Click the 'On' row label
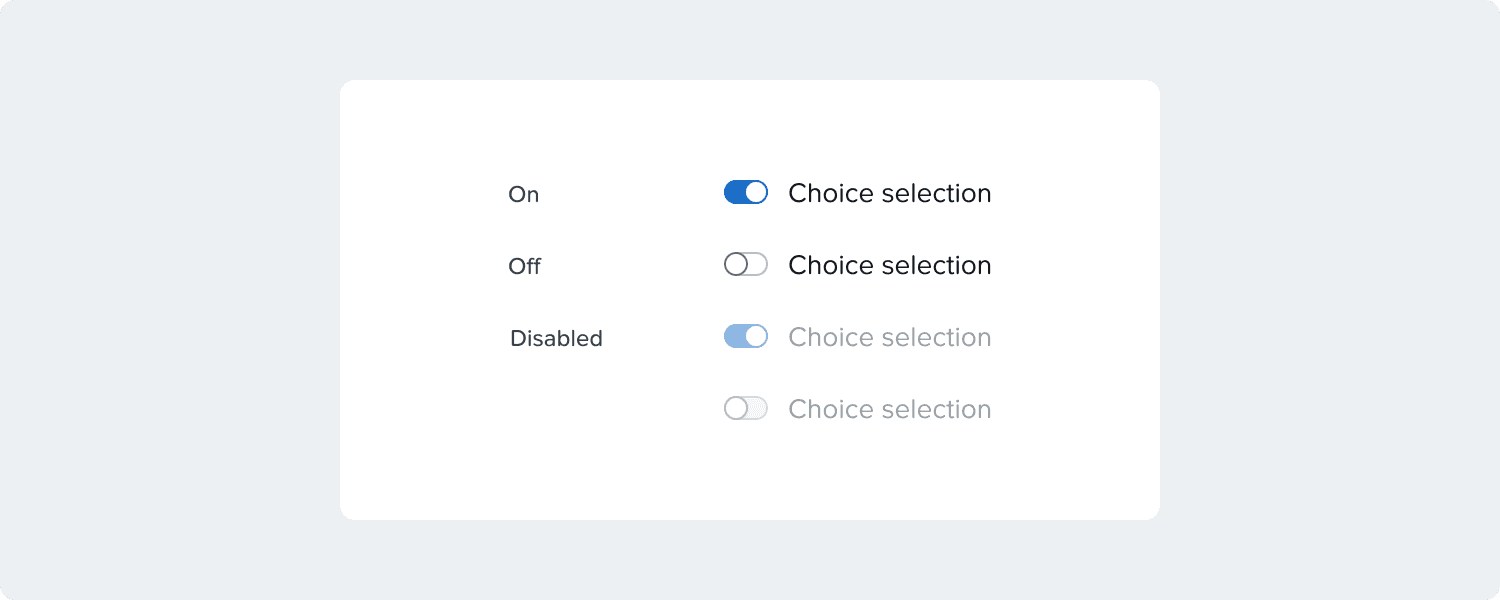1500x600 pixels. 523,194
